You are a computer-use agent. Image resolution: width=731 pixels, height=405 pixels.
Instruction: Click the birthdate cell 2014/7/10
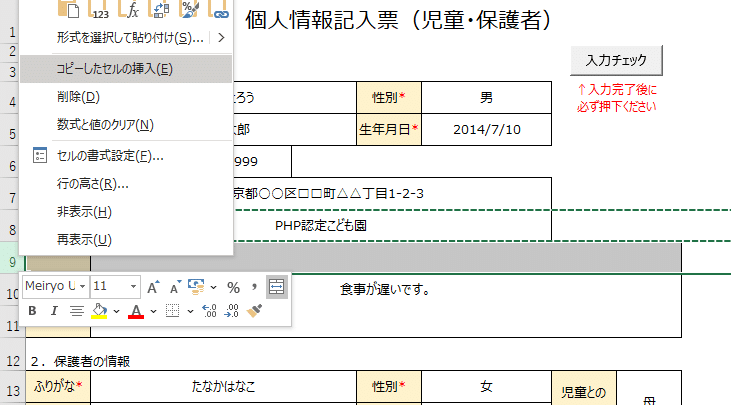pos(486,130)
